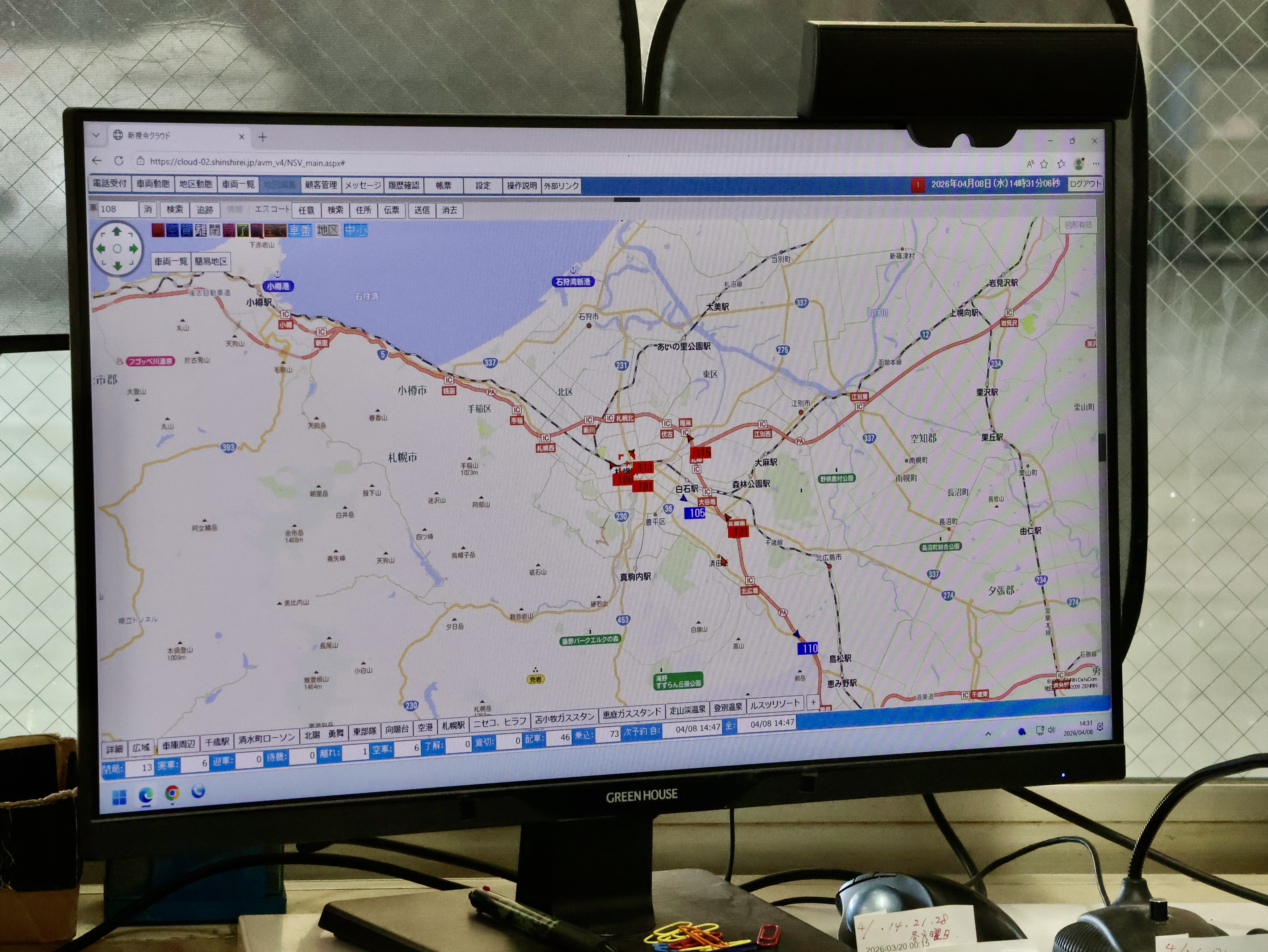Click the red alert indicator beside the date

(917, 185)
